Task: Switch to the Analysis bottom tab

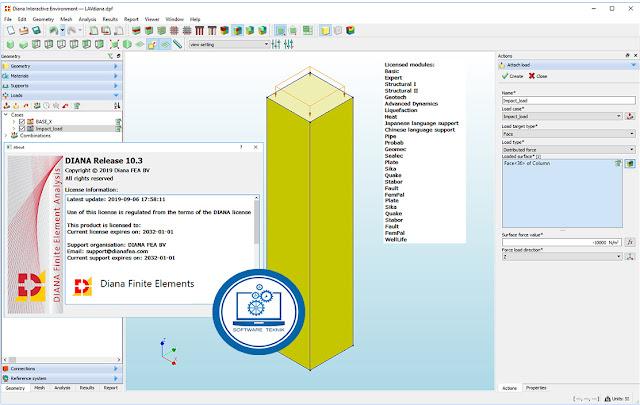Action: tap(62, 388)
